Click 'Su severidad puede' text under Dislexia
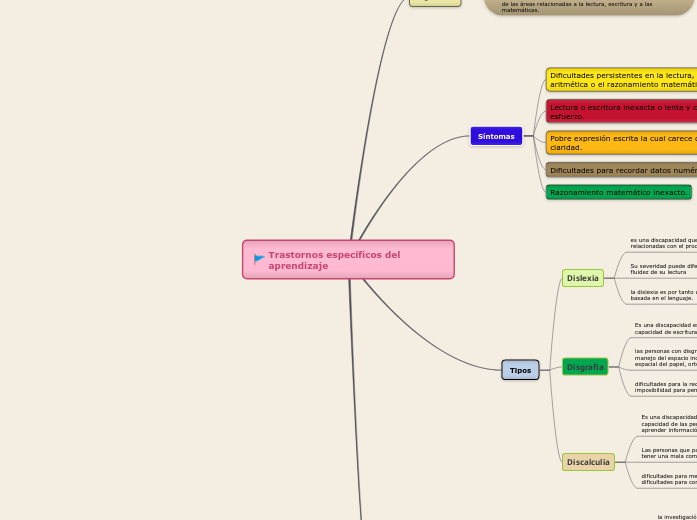The width and height of the screenshot is (697, 520). coord(662,269)
